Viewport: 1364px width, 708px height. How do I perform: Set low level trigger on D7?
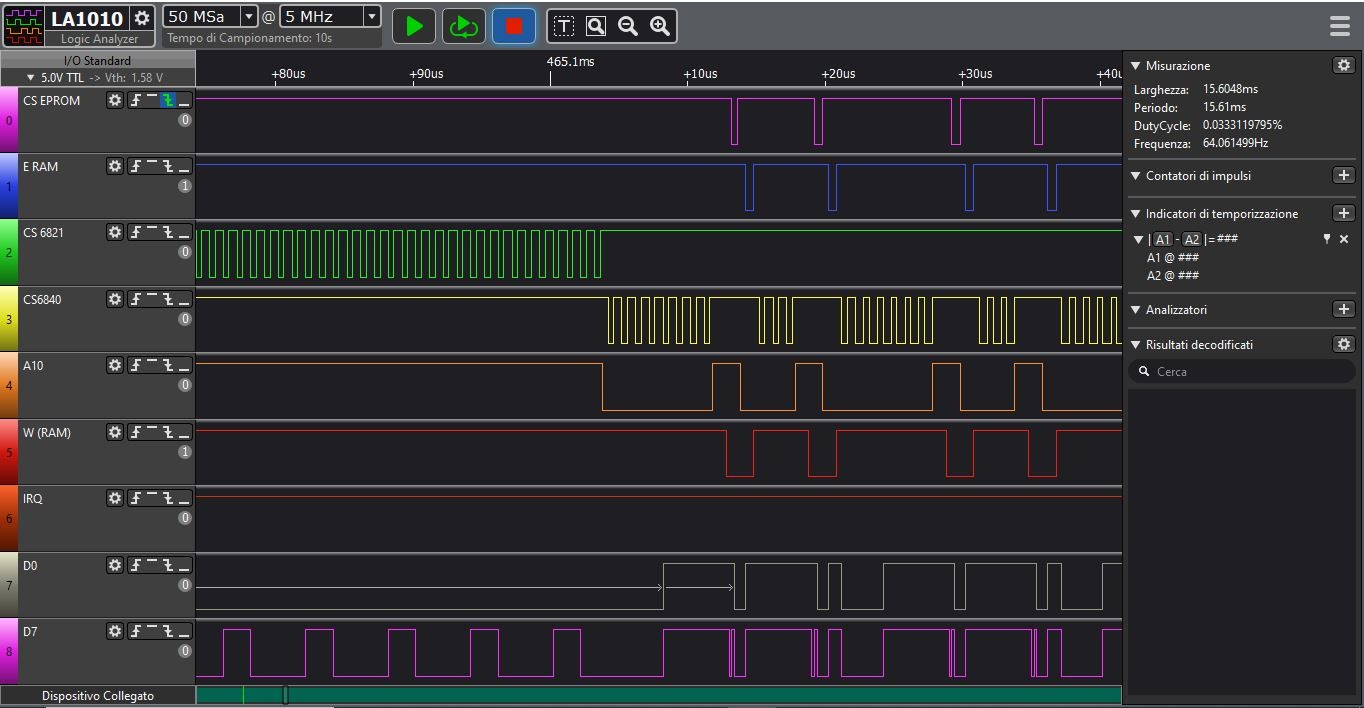[x=184, y=631]
